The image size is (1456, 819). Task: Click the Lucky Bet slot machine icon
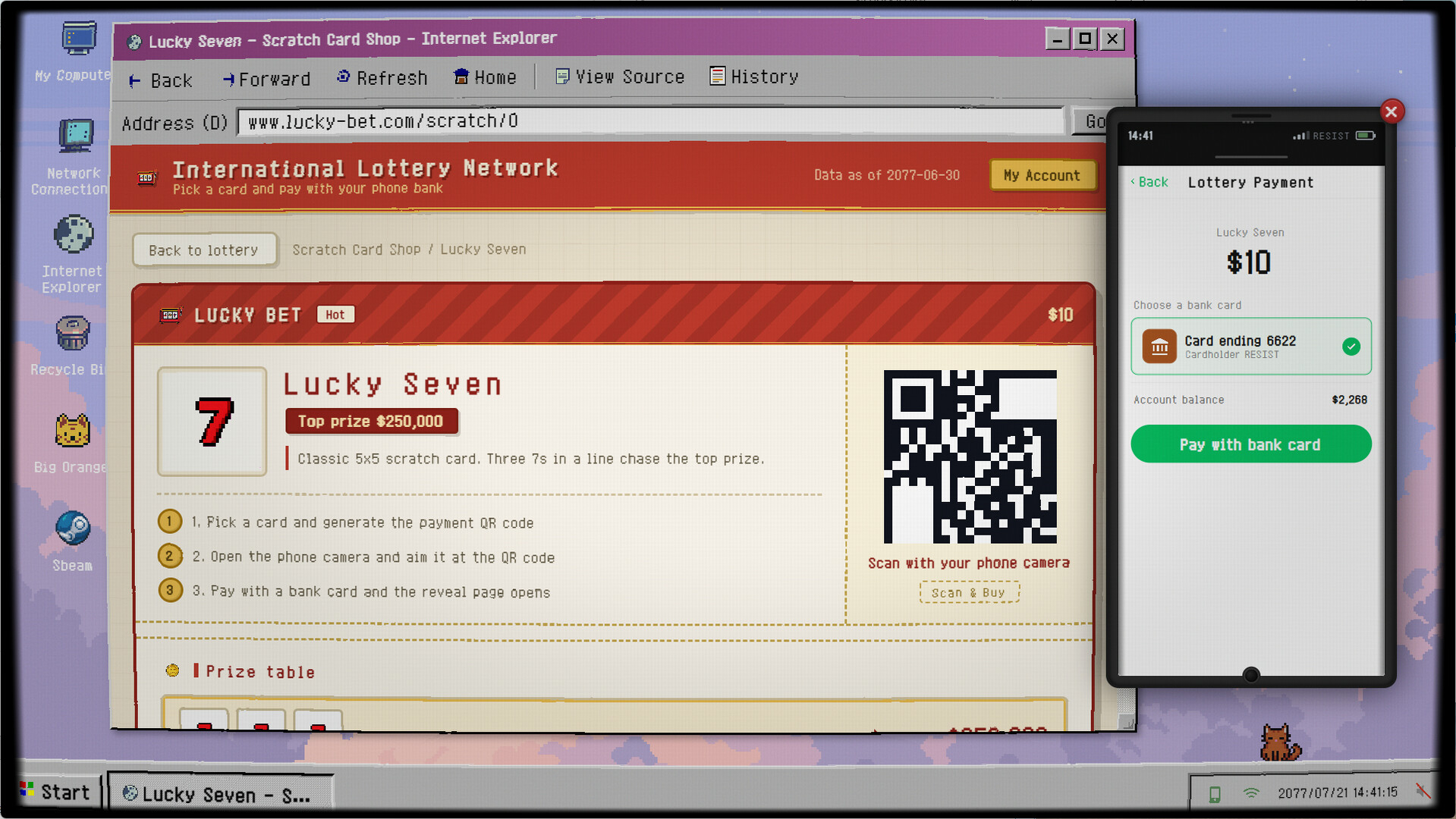(171, 315)
